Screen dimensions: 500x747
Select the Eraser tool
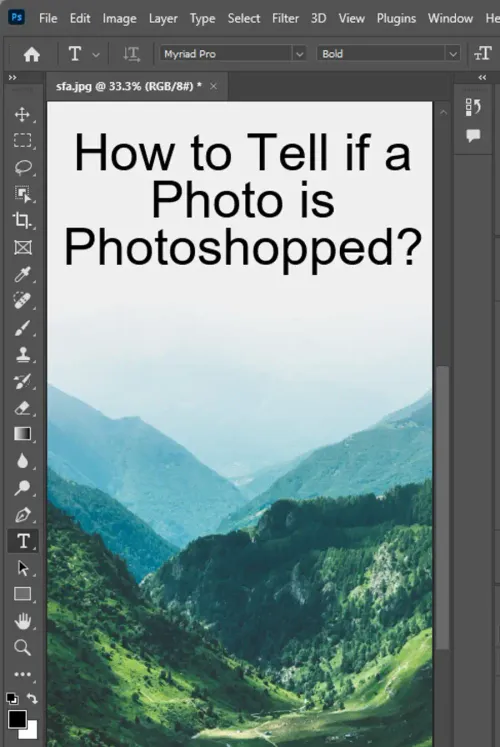coord(22,408)
